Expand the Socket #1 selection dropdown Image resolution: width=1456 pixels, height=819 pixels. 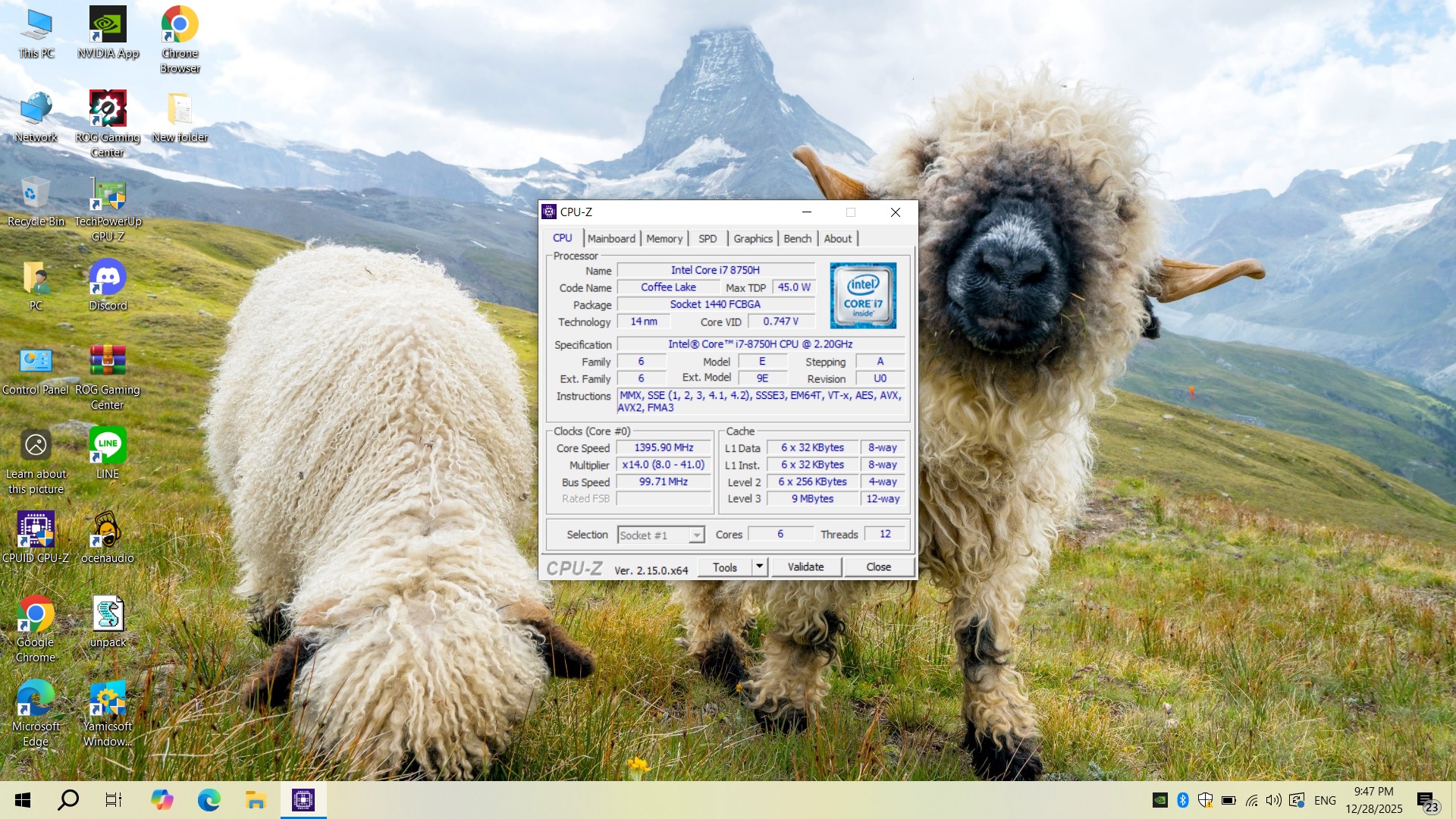696,535
